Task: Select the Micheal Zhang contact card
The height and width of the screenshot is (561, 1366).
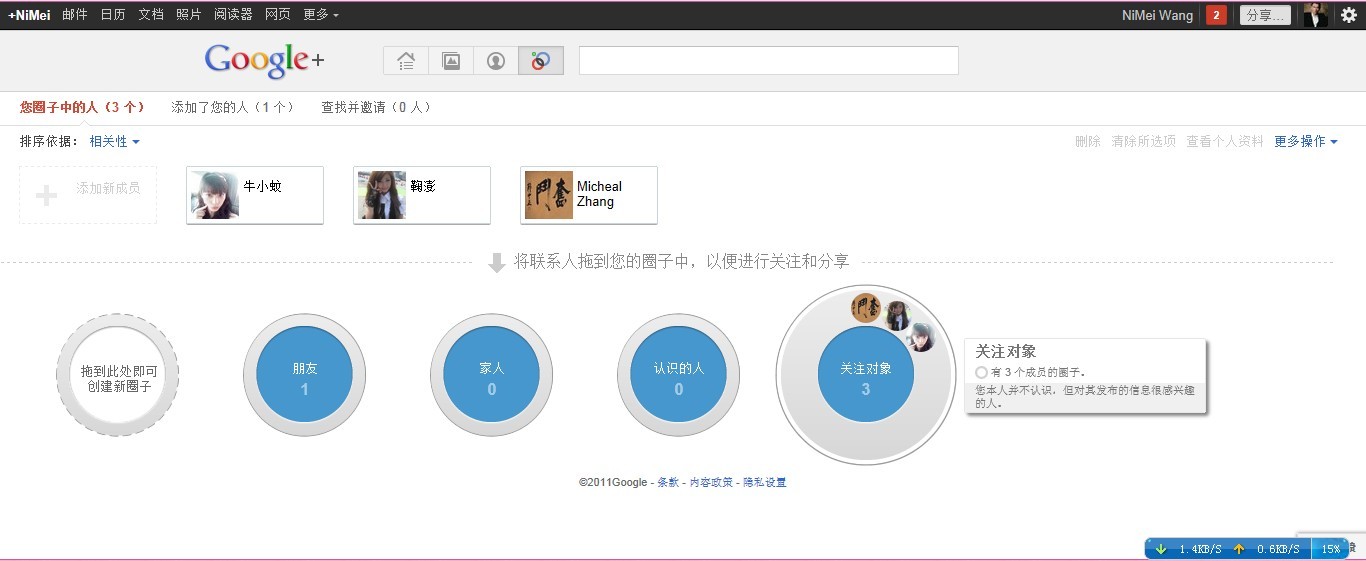Action: point(589,195)
